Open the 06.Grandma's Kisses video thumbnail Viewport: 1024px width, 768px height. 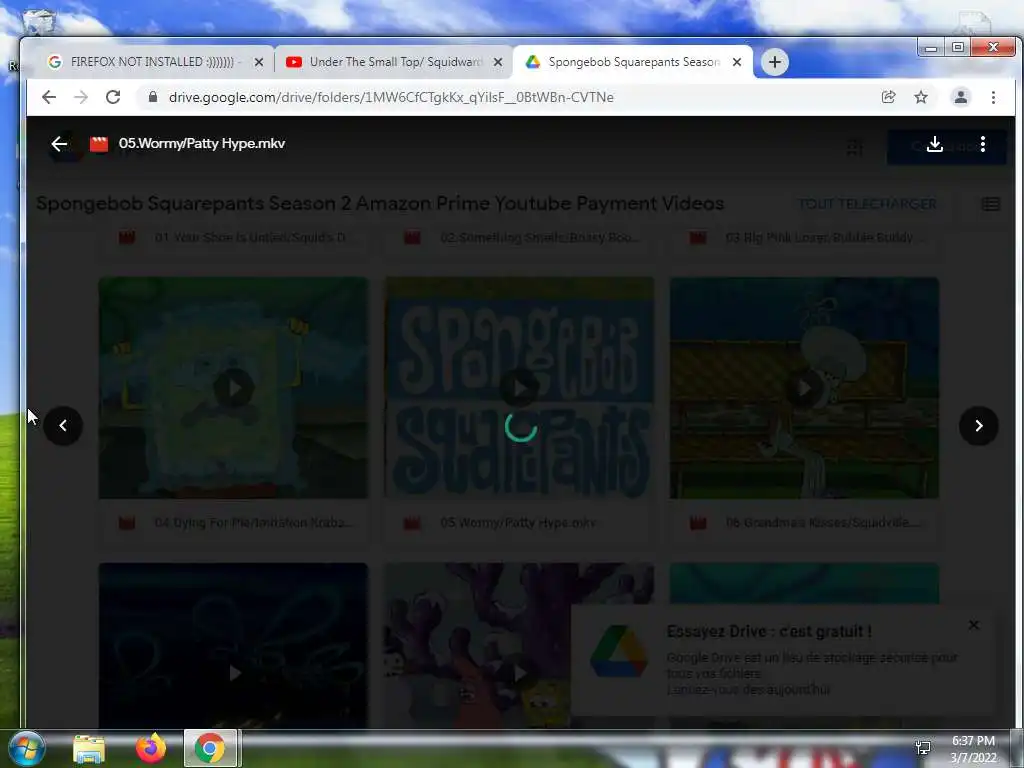coord(805,388)
